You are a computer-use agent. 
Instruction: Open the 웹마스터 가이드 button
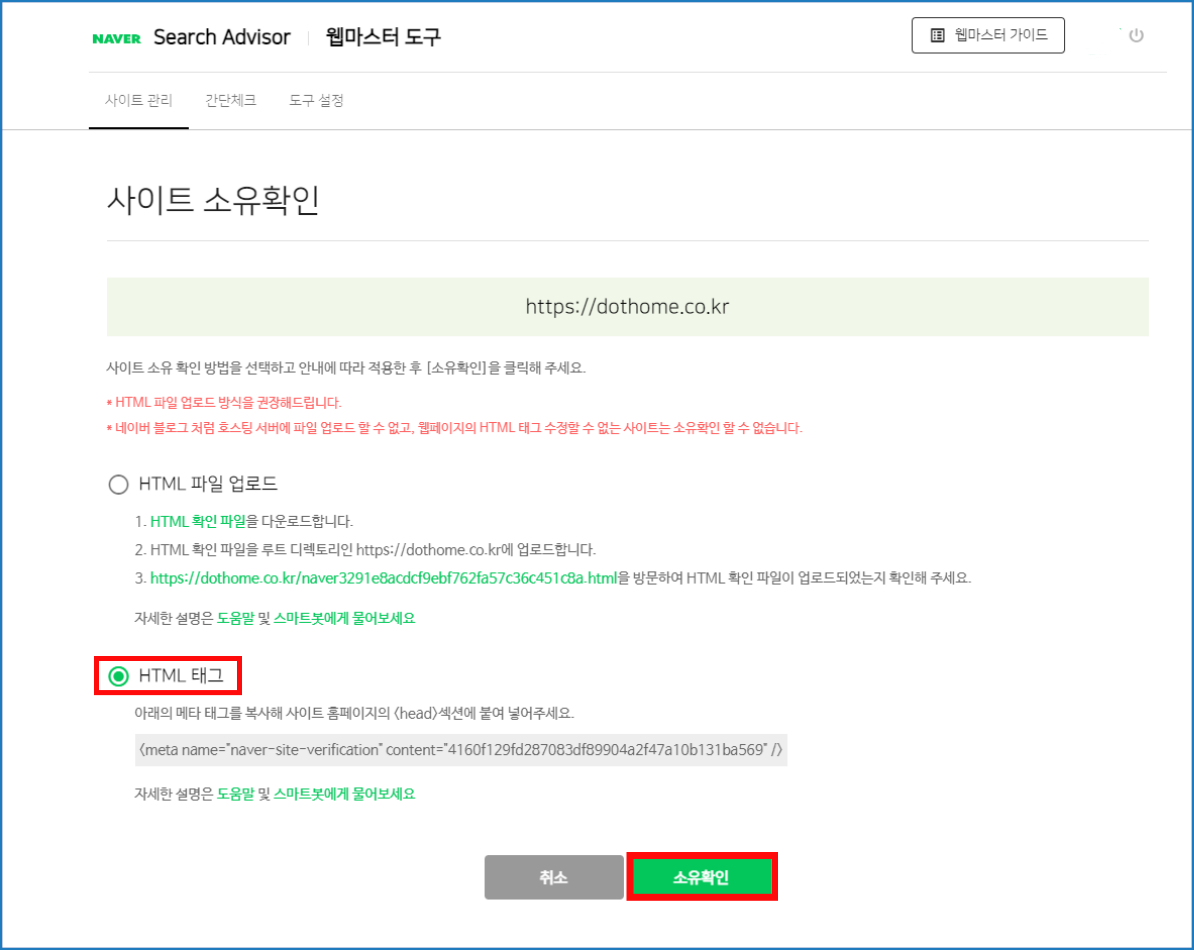click(x=988, y=35)
